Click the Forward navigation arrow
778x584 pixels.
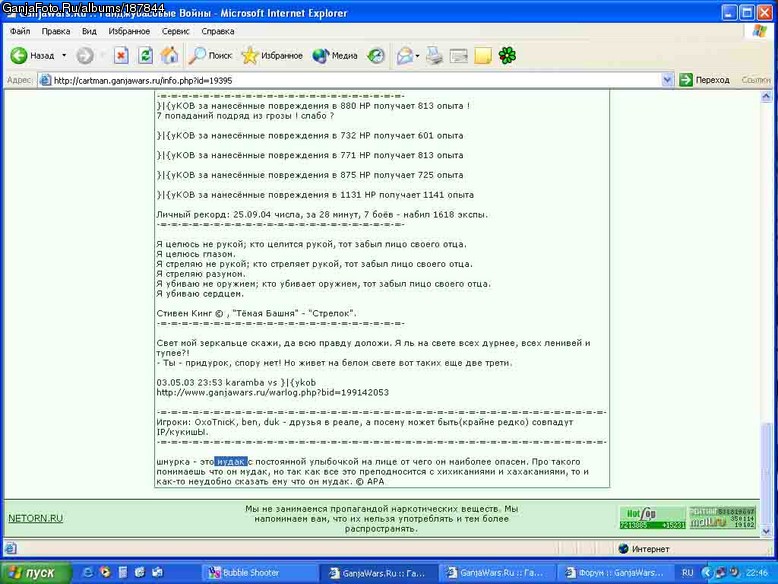click(x=85, y=56)
